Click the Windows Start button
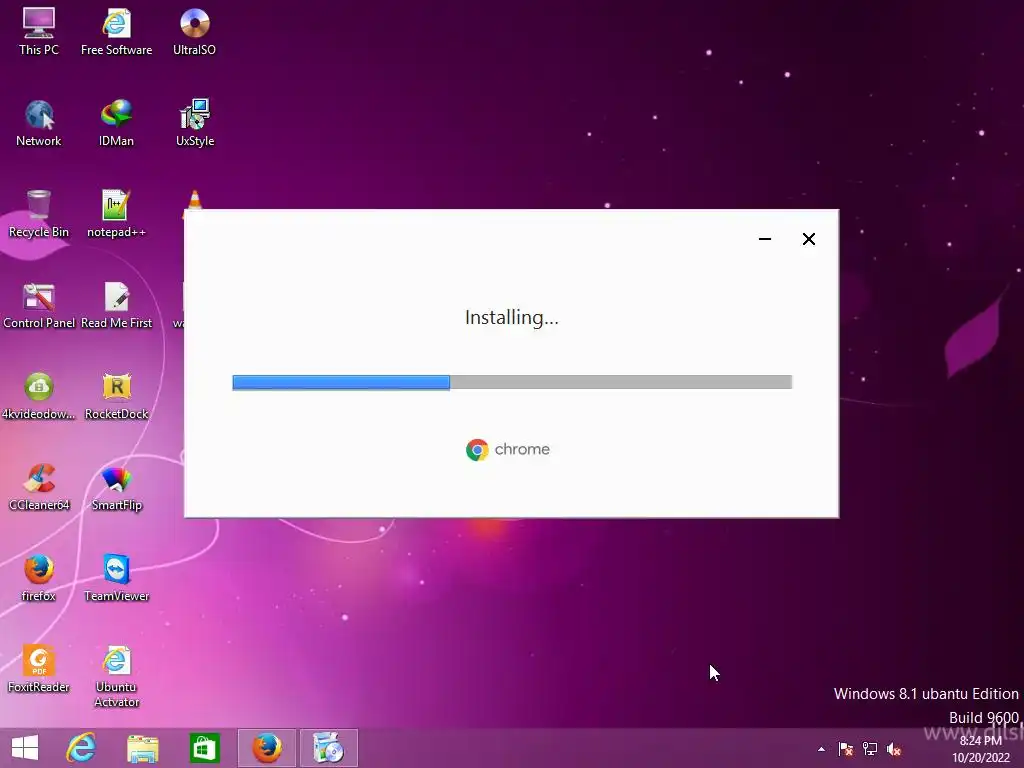 (x=25, y=748)
